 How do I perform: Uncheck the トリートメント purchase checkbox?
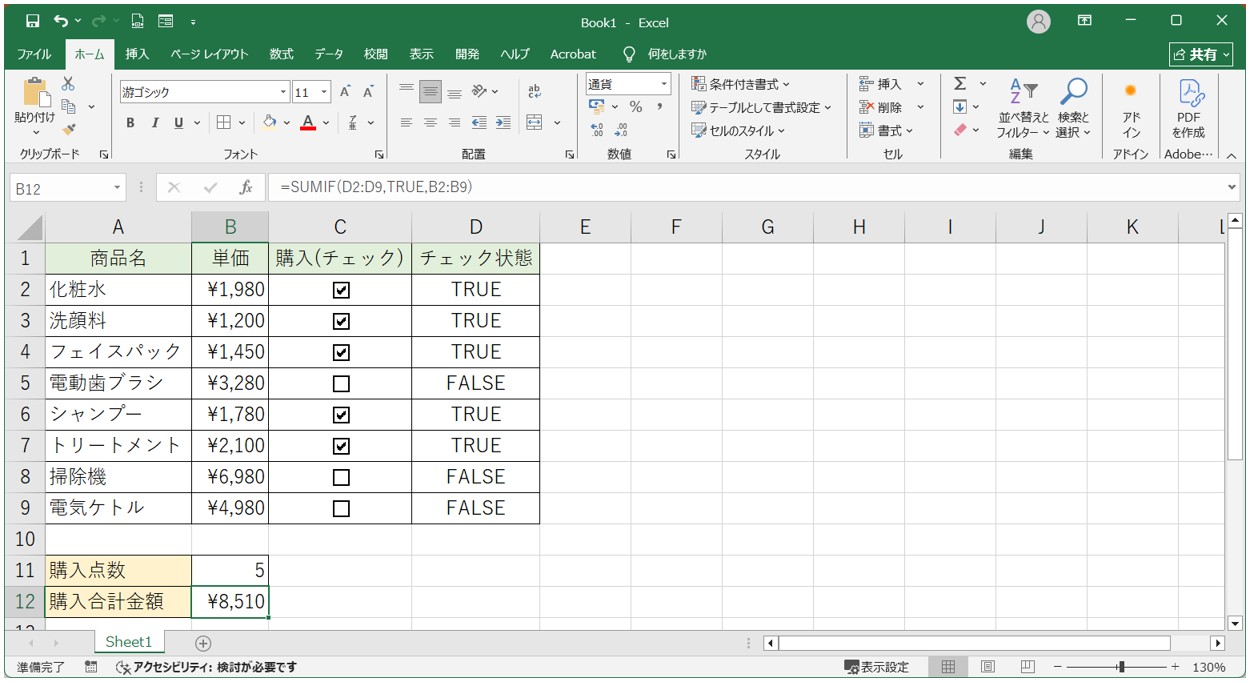tap(341, 445)
